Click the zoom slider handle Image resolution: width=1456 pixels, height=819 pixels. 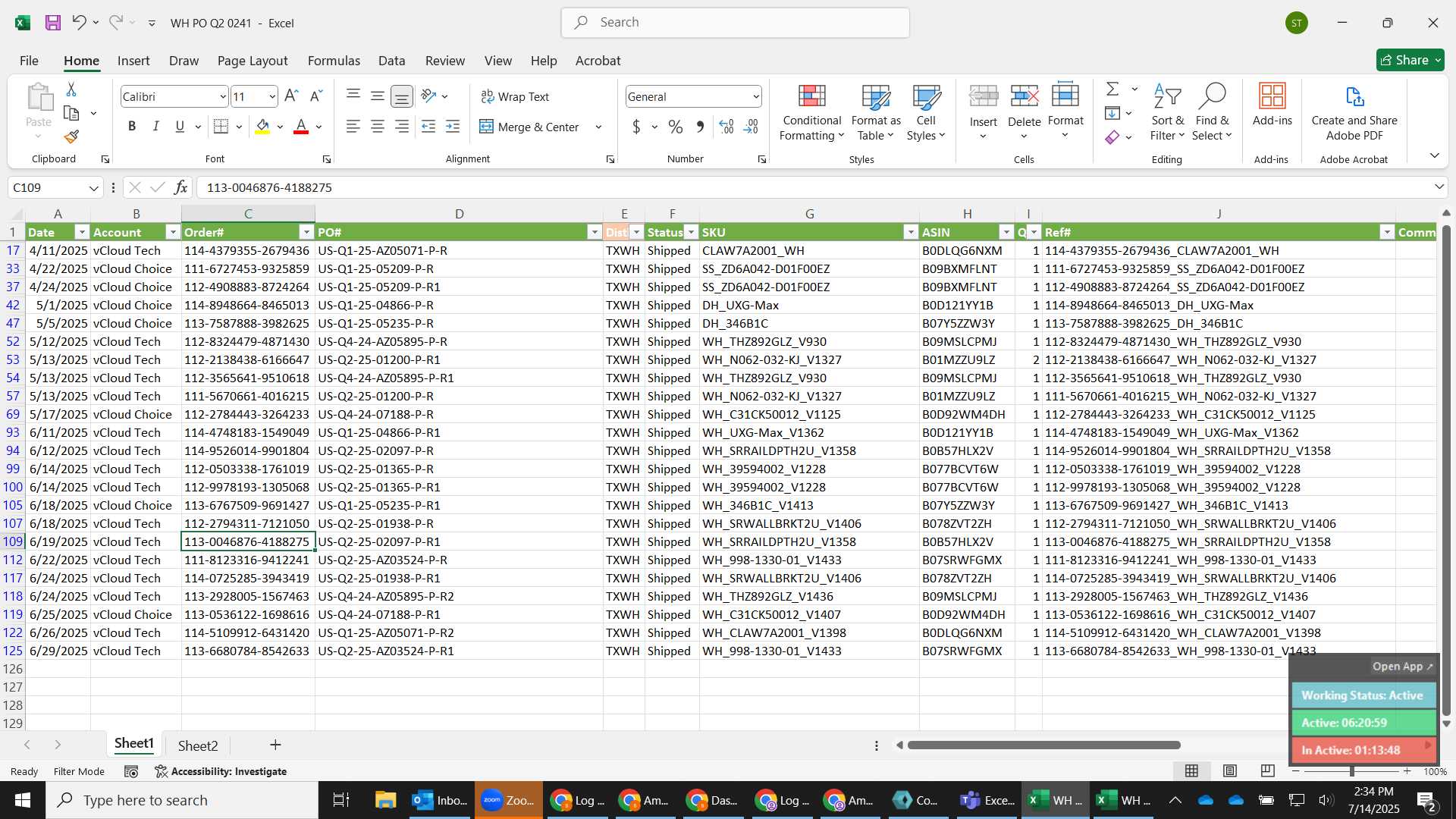(1351, 771)
